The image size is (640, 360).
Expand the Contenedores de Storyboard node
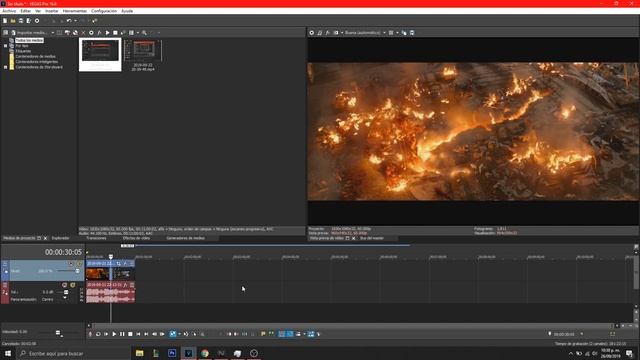(x=5, y=67)
